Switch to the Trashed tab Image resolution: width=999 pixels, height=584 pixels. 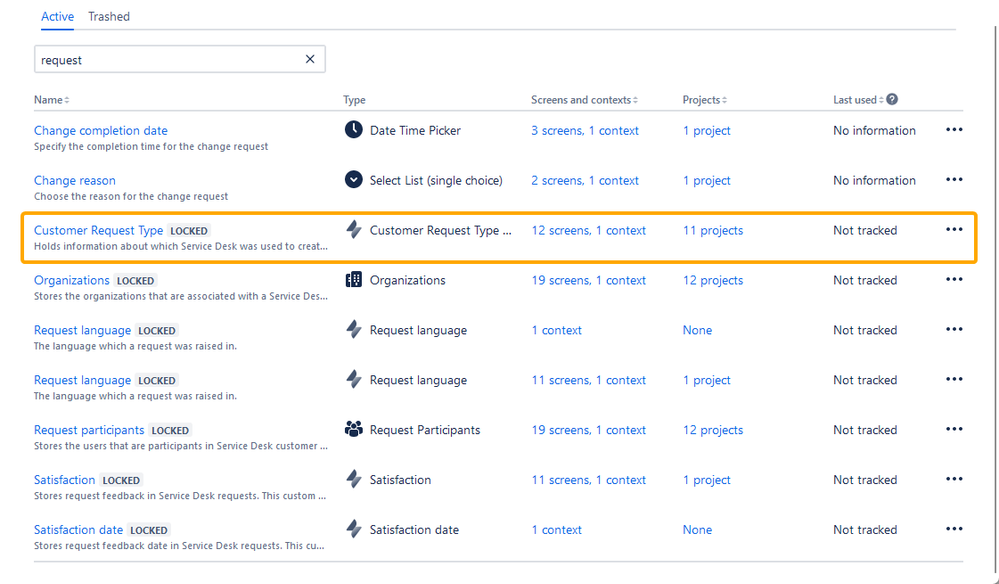click(x=109, y=17)
